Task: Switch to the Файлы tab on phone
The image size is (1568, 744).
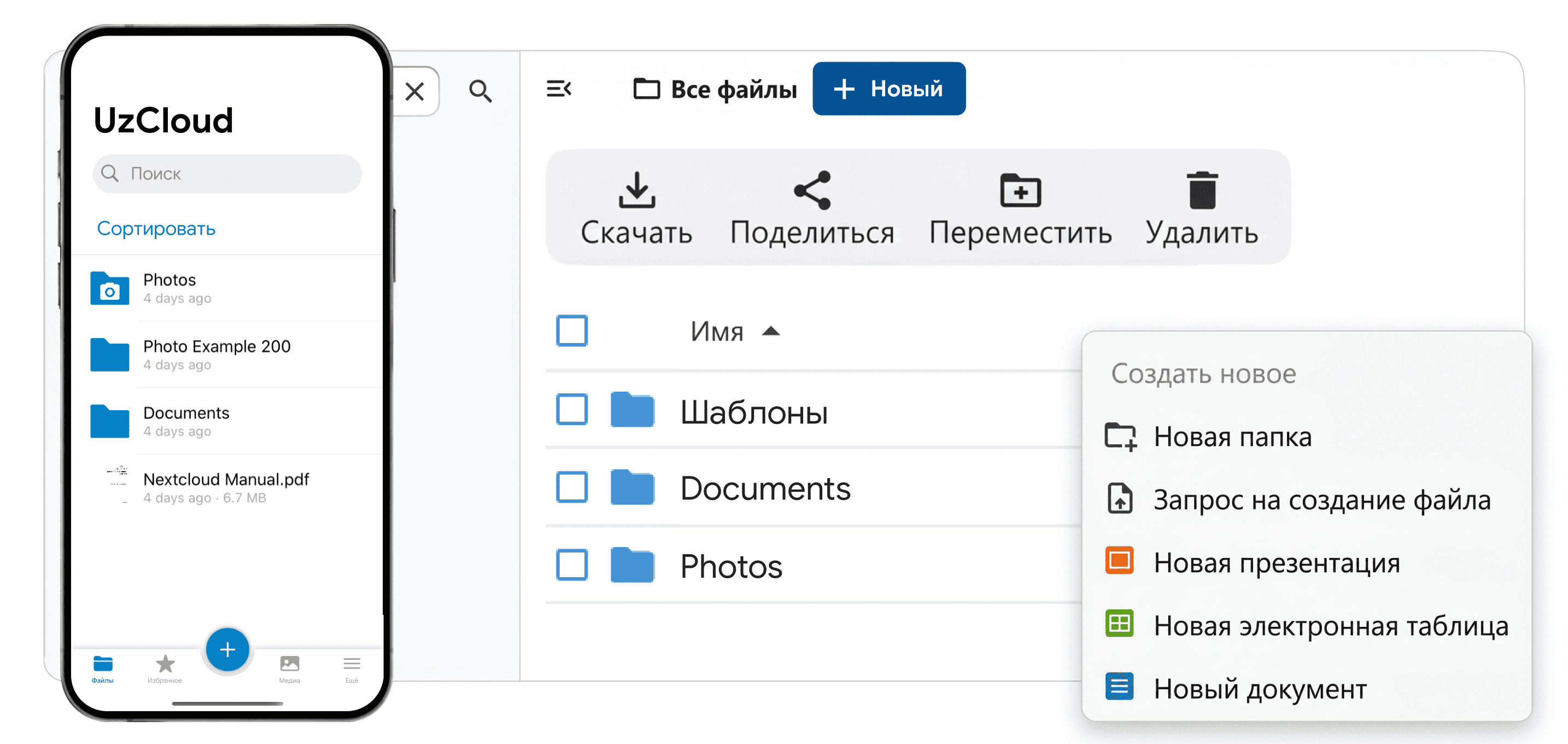Action: click(x=102, y=669)
